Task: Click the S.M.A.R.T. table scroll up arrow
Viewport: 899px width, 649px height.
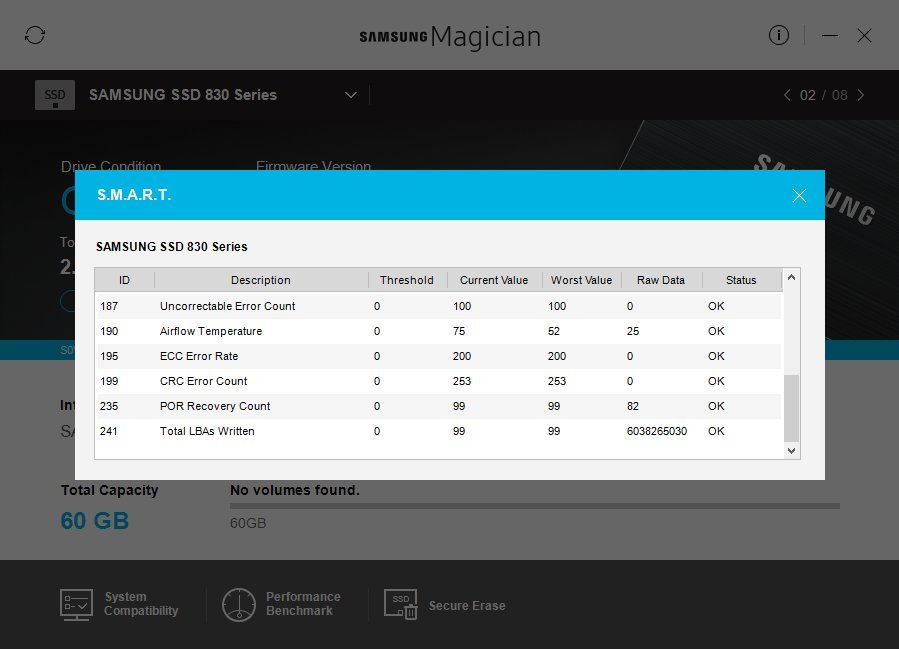Action: 791,277
